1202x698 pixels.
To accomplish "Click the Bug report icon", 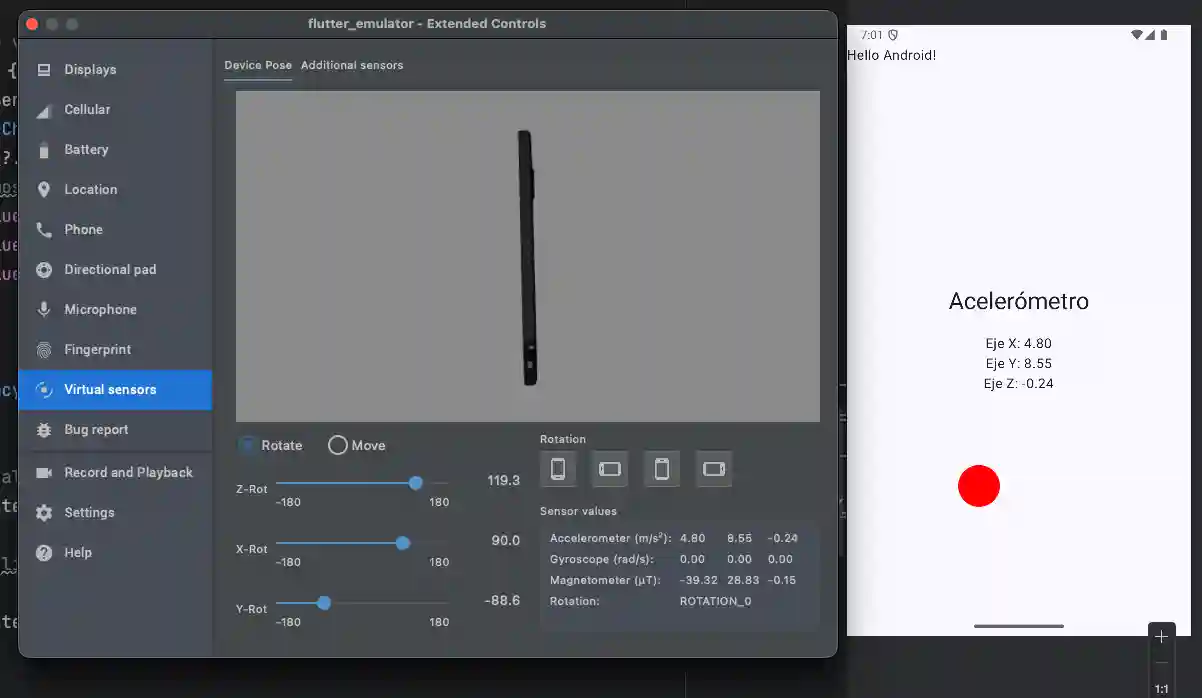I will tap(44, 430).
